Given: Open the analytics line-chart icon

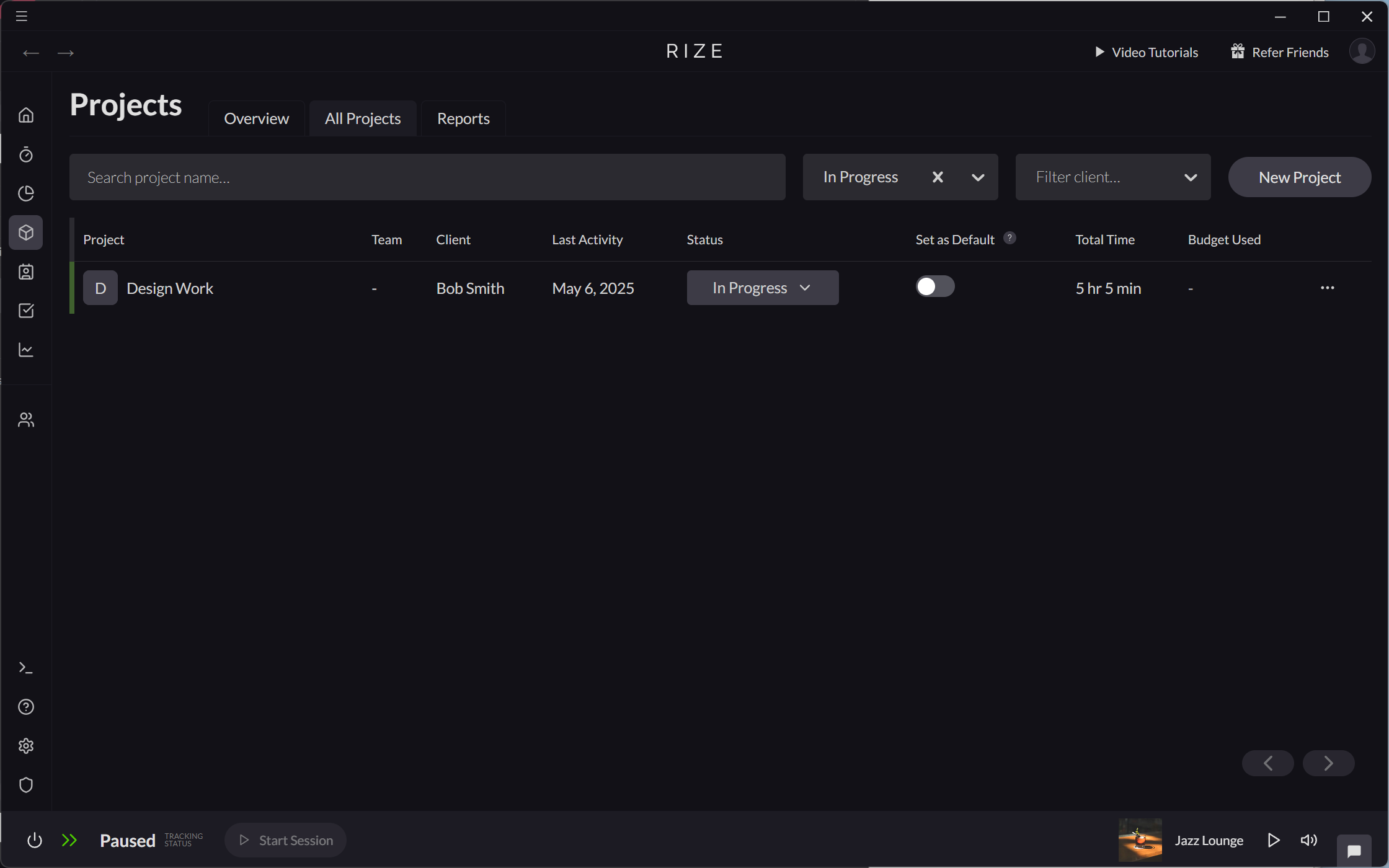Looking at the screenshot, I should pos(26,350).
